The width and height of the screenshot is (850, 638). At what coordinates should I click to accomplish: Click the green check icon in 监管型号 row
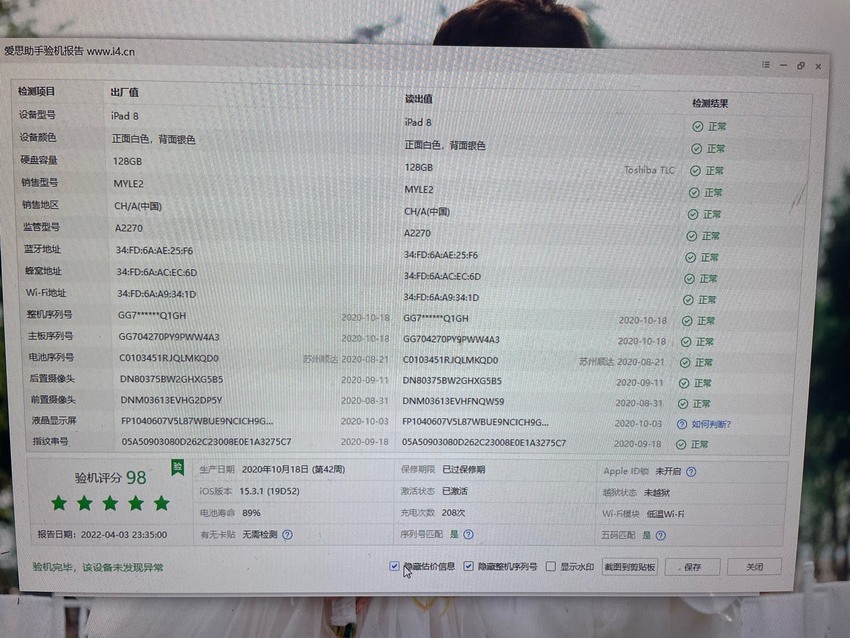692,236
